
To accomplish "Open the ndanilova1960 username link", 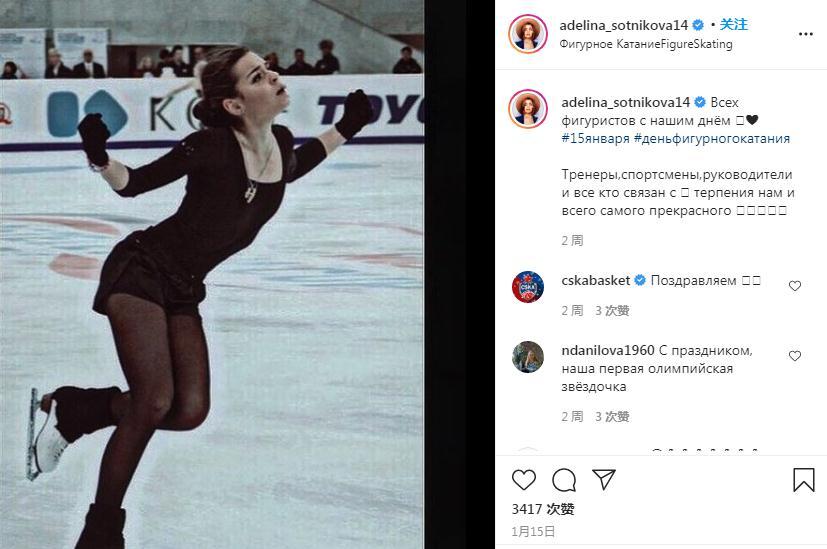I will coord(608,350).
